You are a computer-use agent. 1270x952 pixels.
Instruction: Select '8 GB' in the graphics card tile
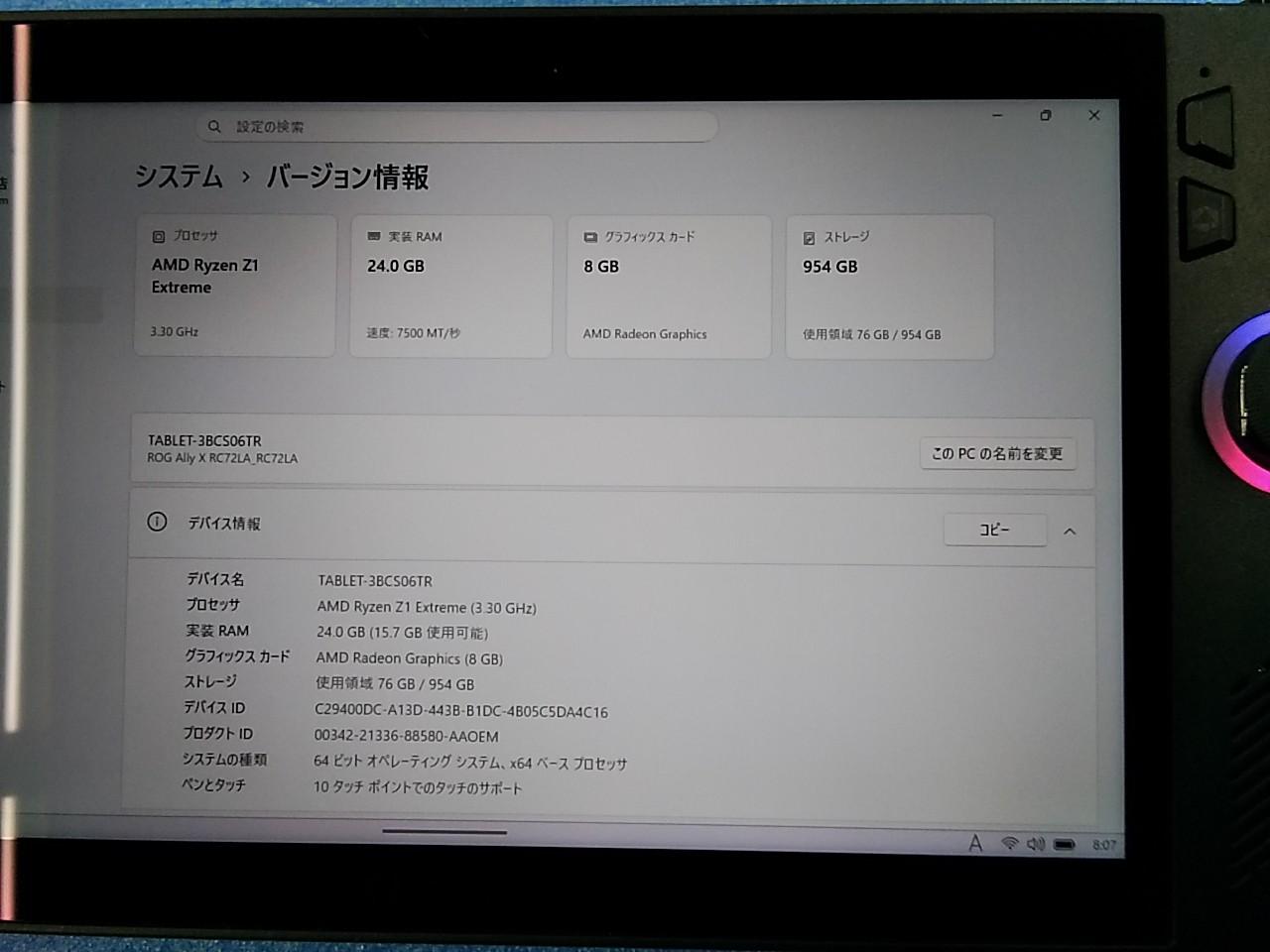click(x=601, y=267)
